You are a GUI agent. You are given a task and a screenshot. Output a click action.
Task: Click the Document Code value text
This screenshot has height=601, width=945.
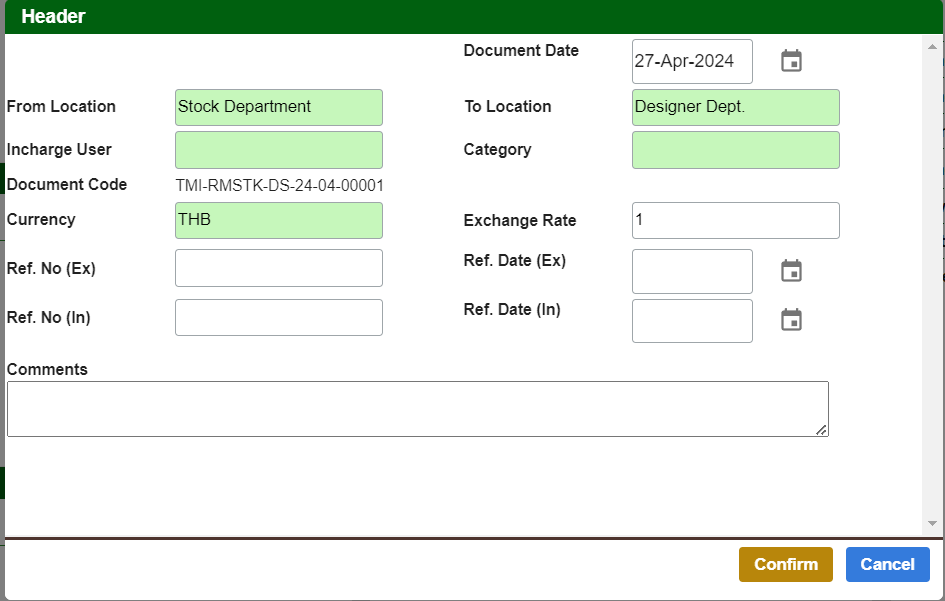click(279, 185)
